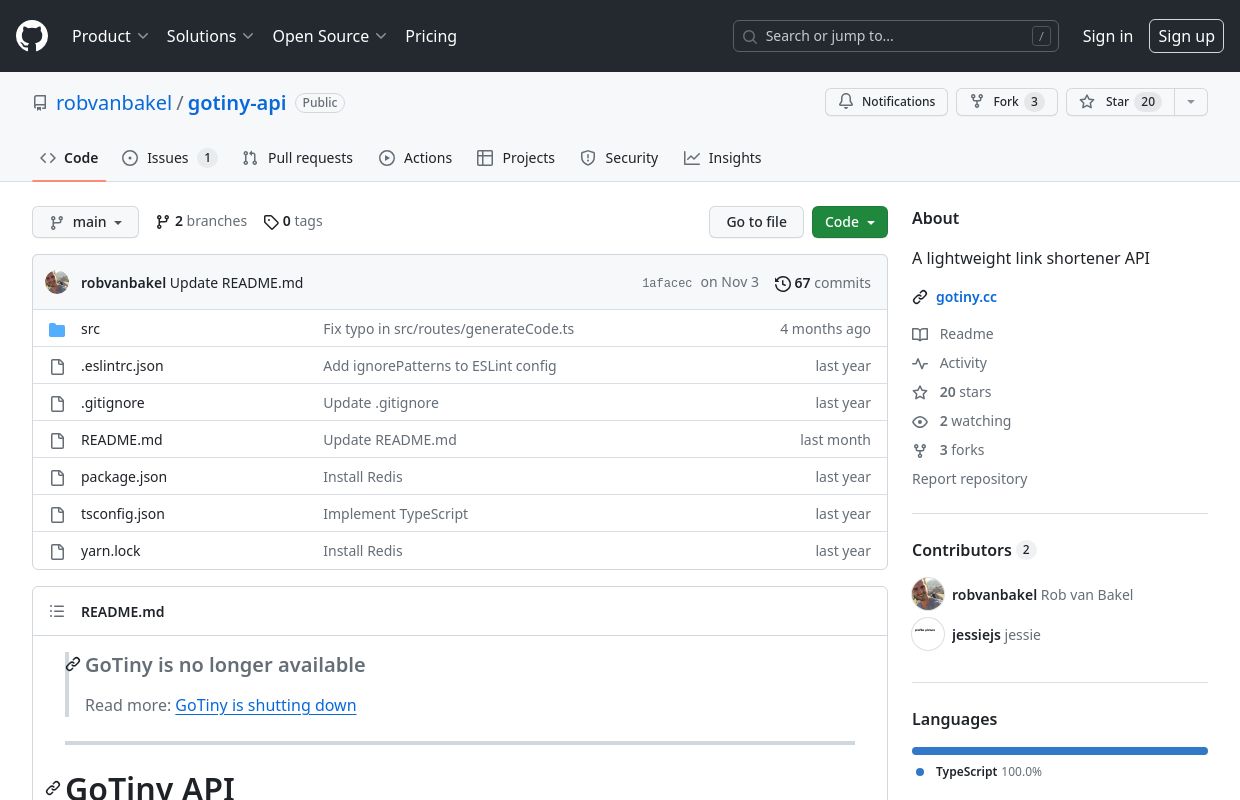Click the history clock icon beside 67 commits
This screenshot has height=800, width=1240.
[783, 283]
